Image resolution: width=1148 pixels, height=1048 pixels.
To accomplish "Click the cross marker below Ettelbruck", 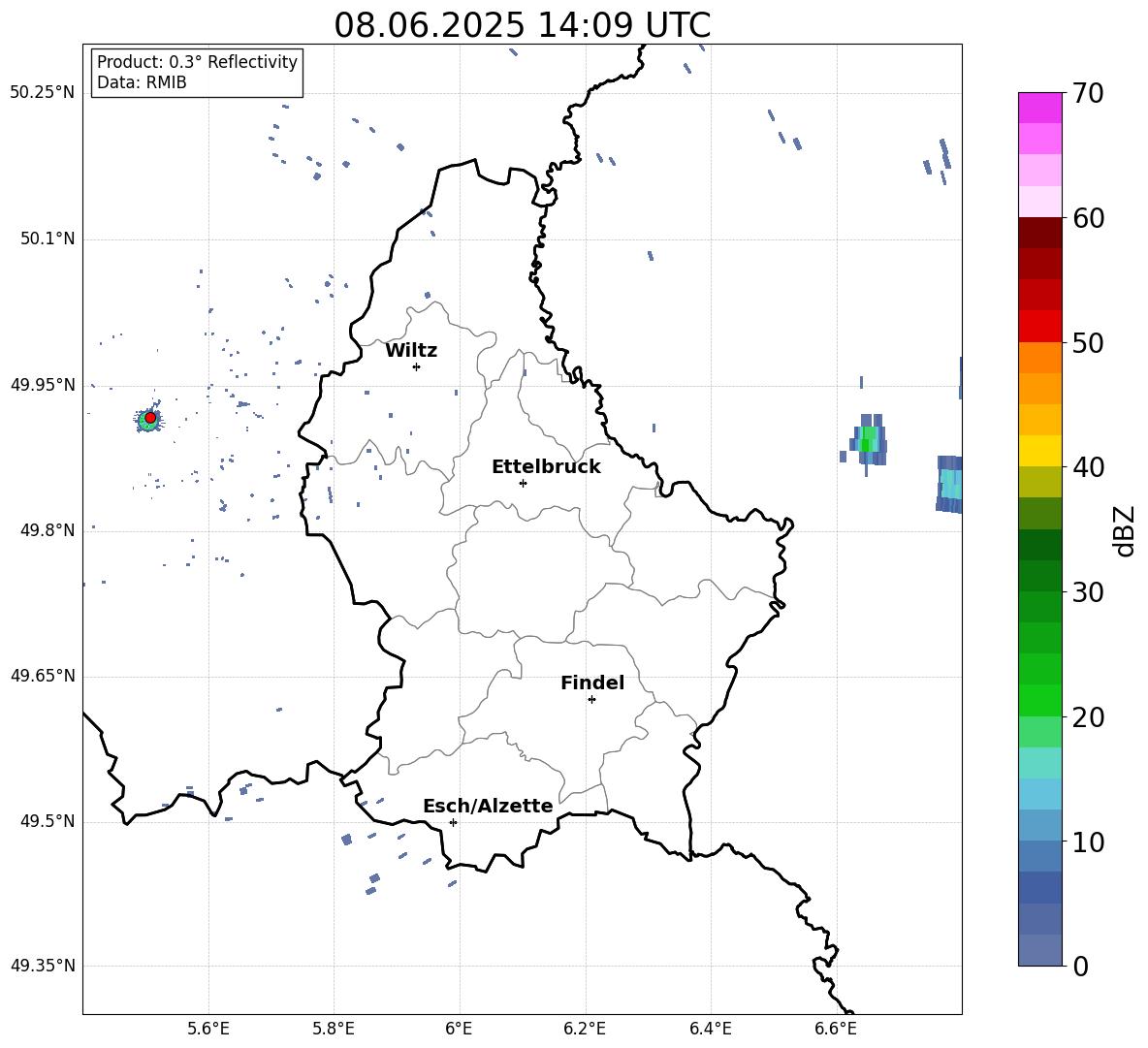I will (523, 483).
